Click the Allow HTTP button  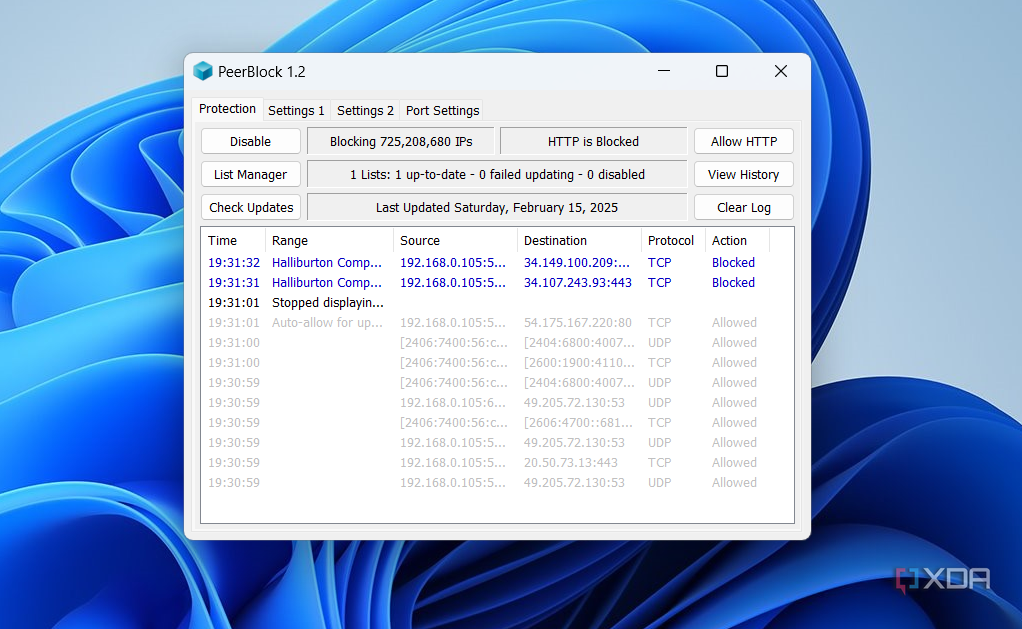click(744, 141)
